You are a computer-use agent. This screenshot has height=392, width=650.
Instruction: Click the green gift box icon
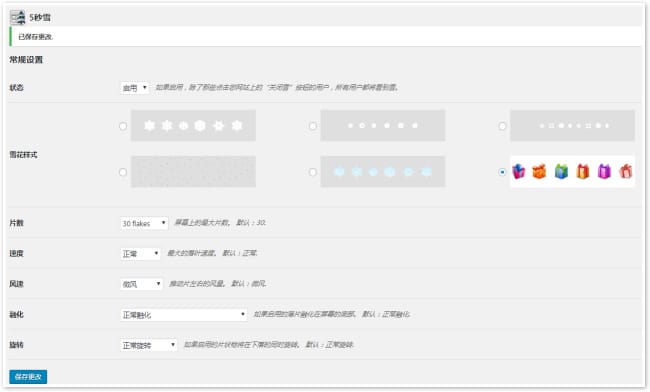pyautogui.click(x=561, y=171)
